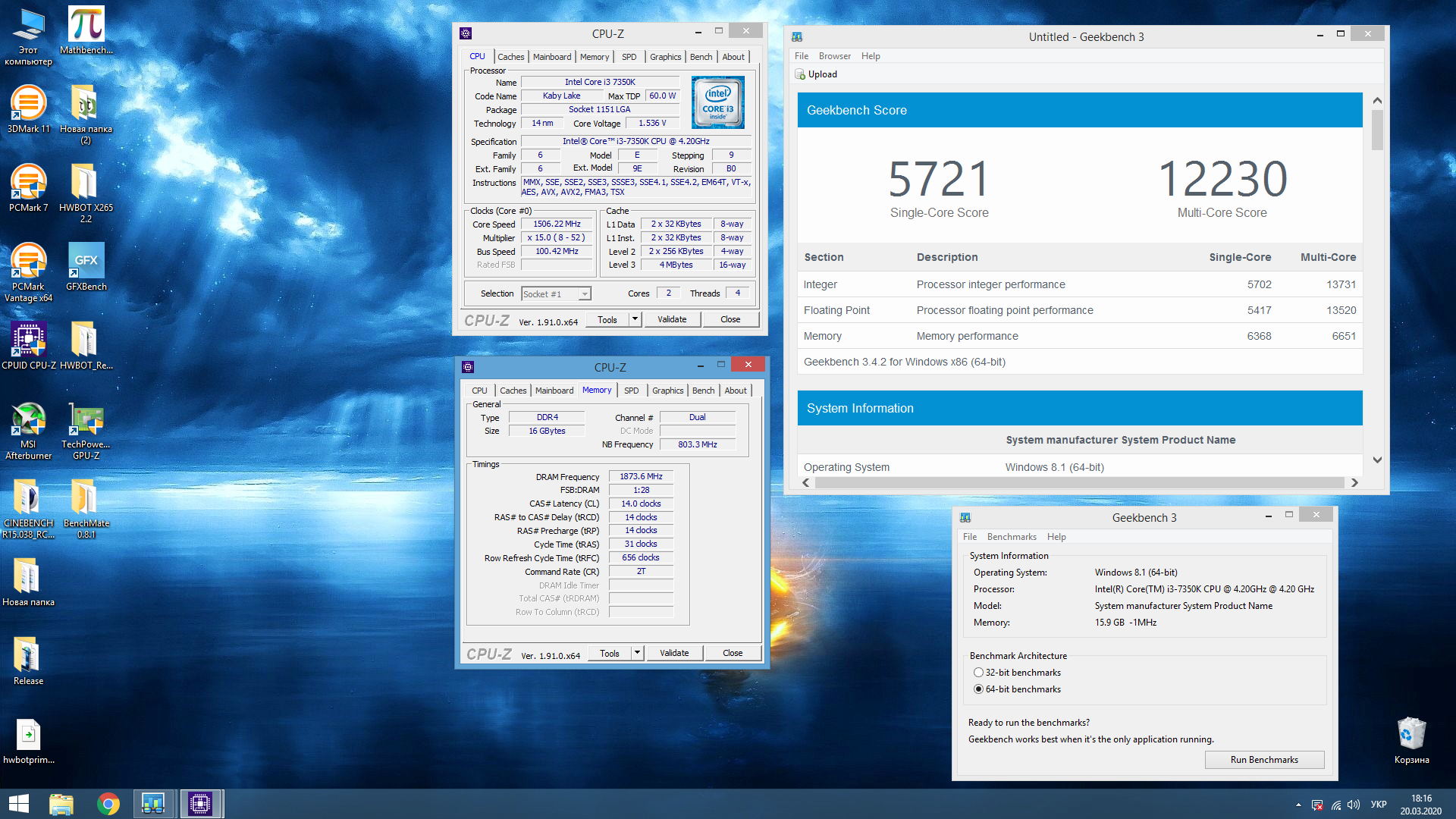Open the CPUID CPU-Z desktop shortcut
Image resolution: width=1456 pixels, height=819 pixels.
pyautogui.click(x=28, y=346)
